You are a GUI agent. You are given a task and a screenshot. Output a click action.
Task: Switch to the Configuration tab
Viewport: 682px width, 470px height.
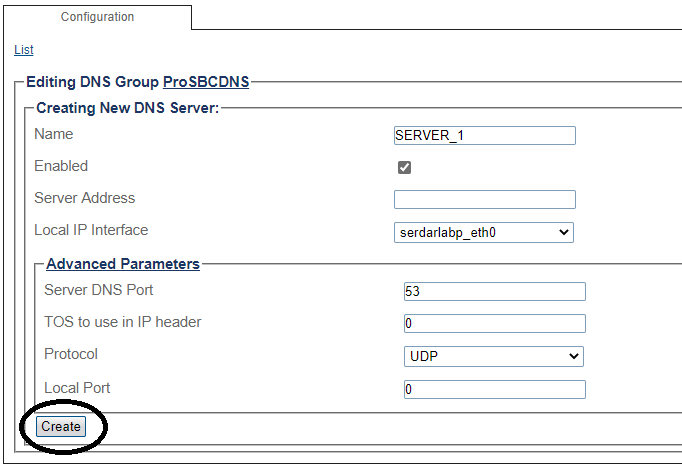(97, 17)
